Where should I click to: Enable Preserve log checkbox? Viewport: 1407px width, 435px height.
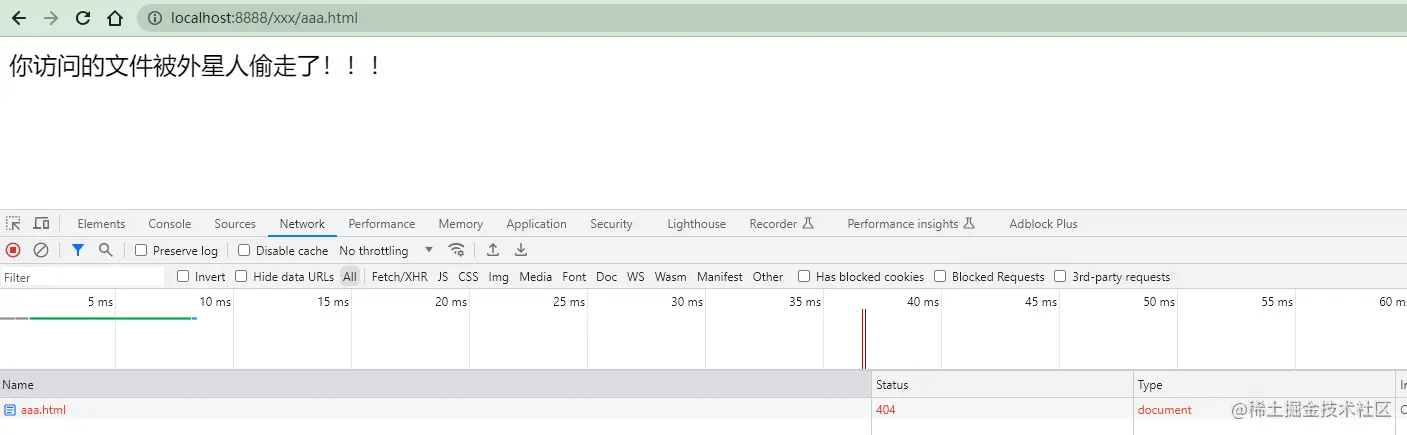(141, 250)
